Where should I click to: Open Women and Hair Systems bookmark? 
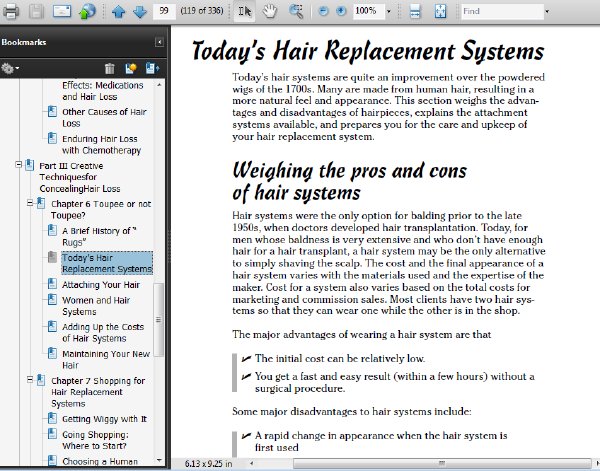(96, 306)
